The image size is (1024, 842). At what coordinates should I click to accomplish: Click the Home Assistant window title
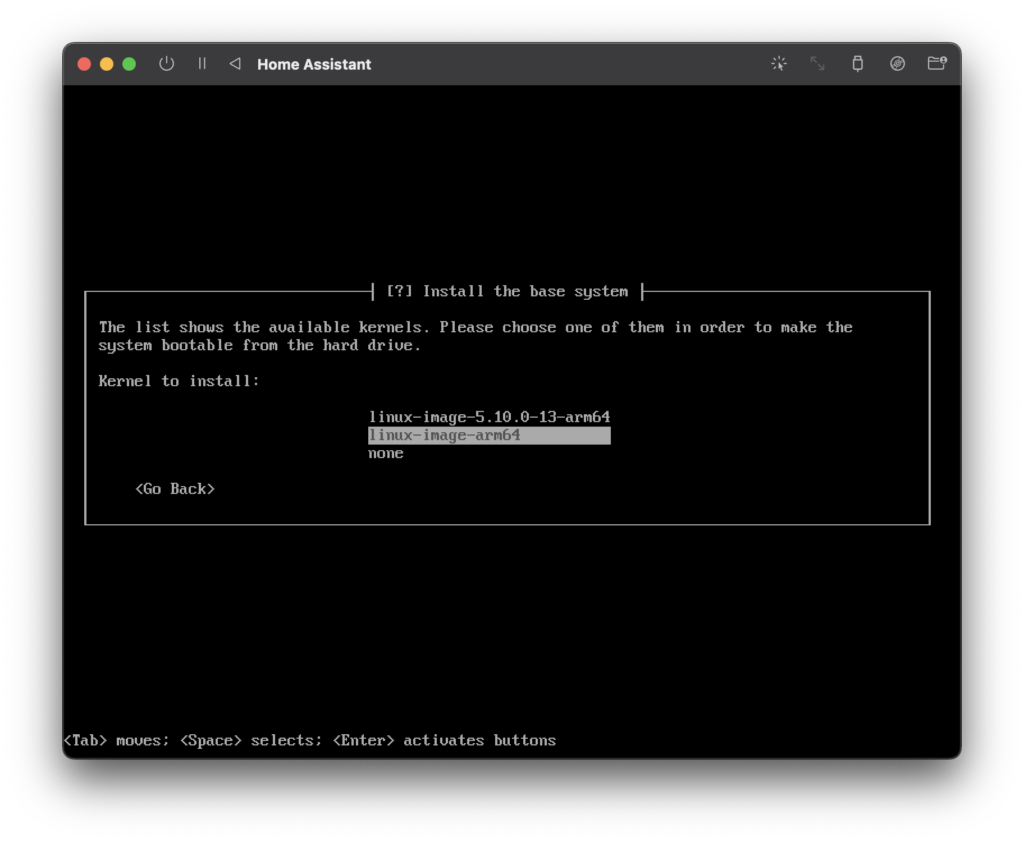pos(314,64)
